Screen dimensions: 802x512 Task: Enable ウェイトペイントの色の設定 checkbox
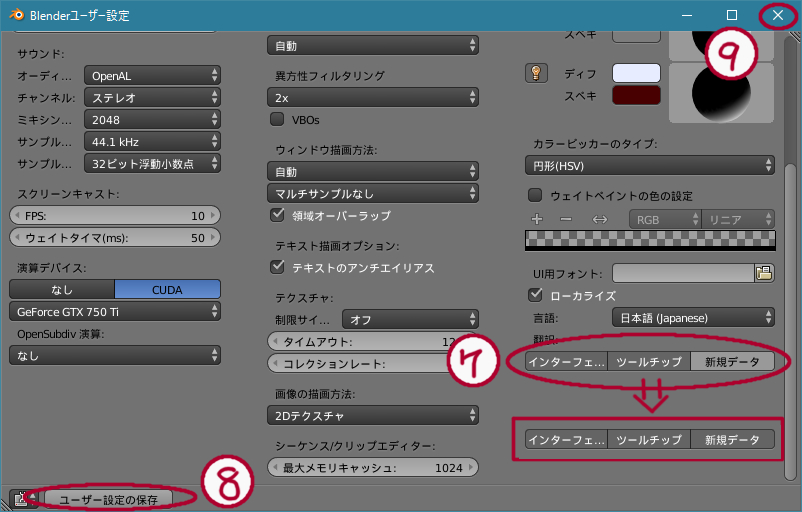[x=535, y=195]
